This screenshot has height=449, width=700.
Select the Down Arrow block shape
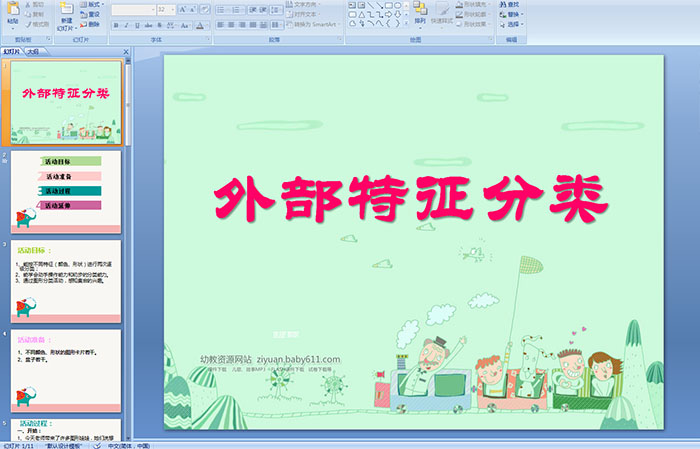[x=397, y=14]
